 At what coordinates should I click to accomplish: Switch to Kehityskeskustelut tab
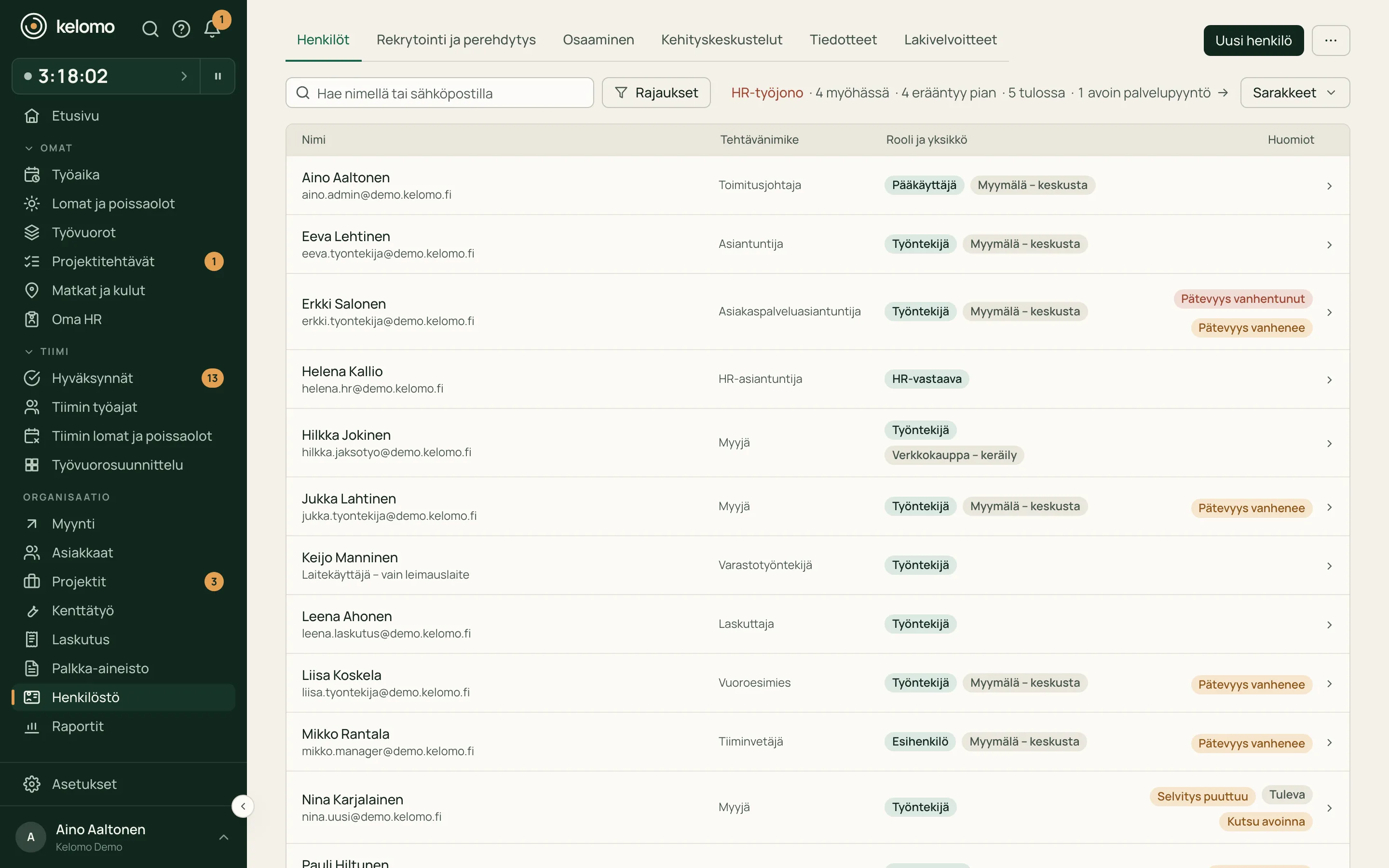coord(722,40)
